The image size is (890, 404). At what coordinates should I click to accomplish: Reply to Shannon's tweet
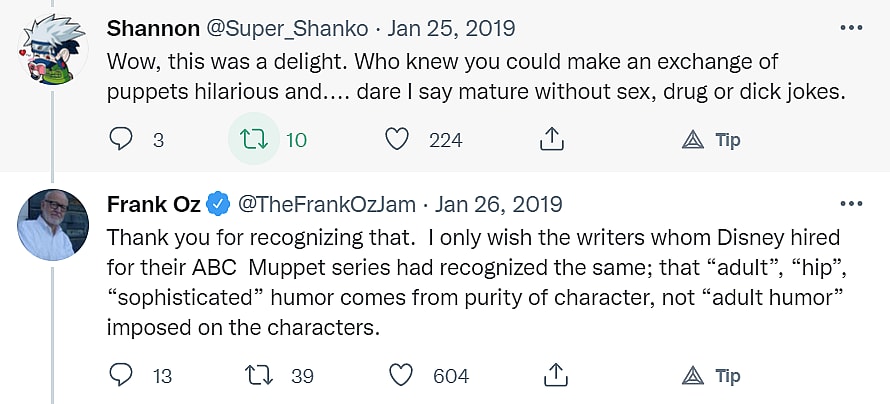tap(121, 140)
